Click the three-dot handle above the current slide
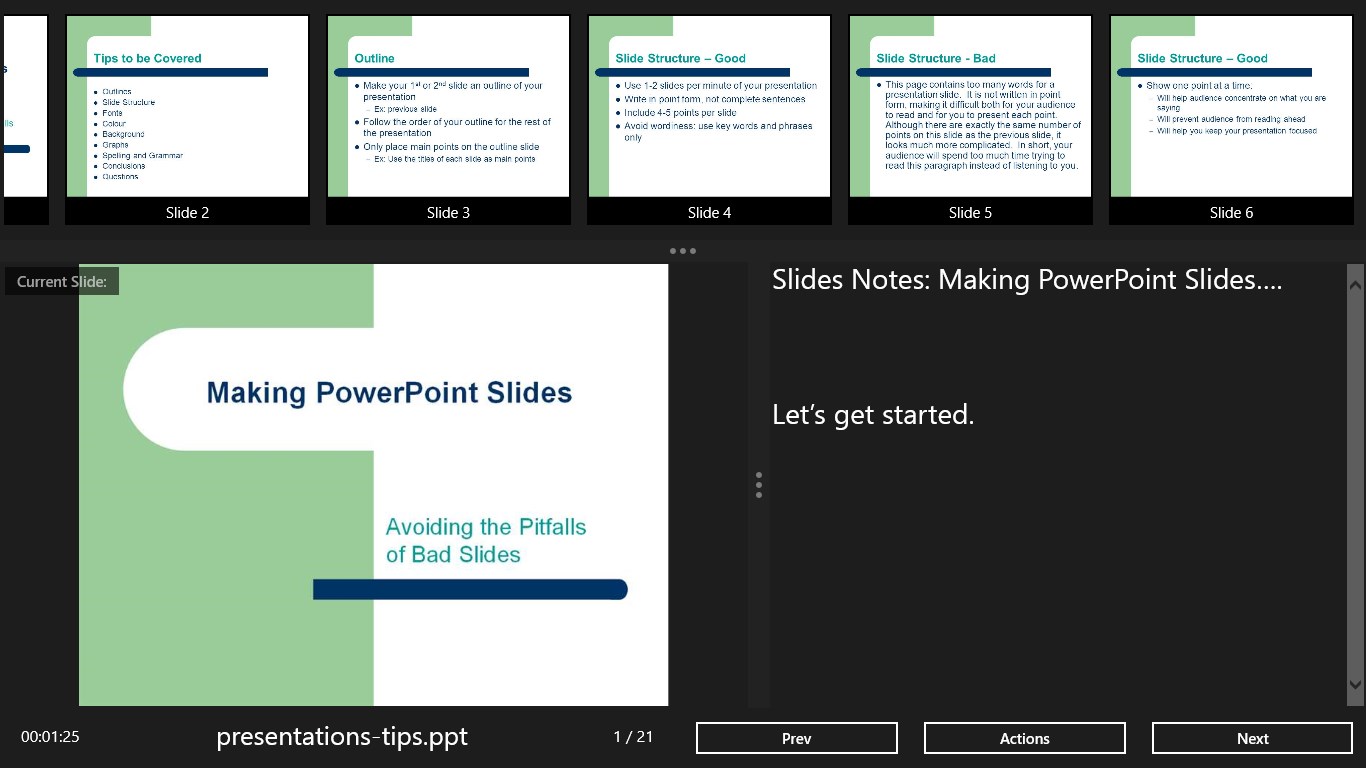The width and height of the screenshot is (1366, 768). click(683, 250)
